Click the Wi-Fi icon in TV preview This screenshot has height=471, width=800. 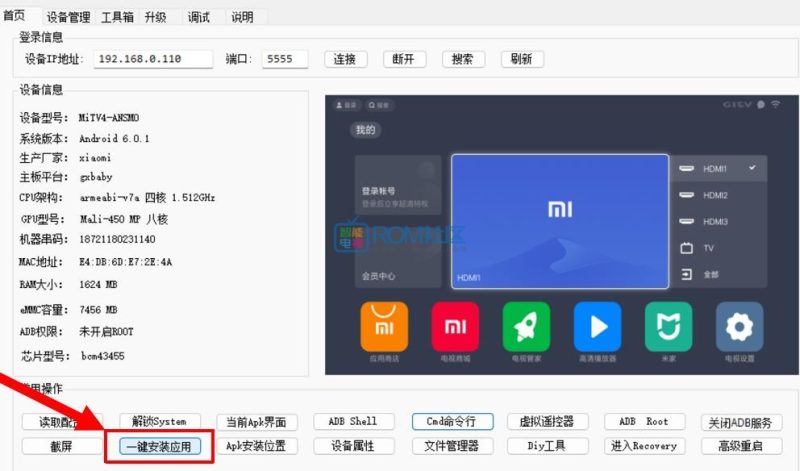coord(776,104)
